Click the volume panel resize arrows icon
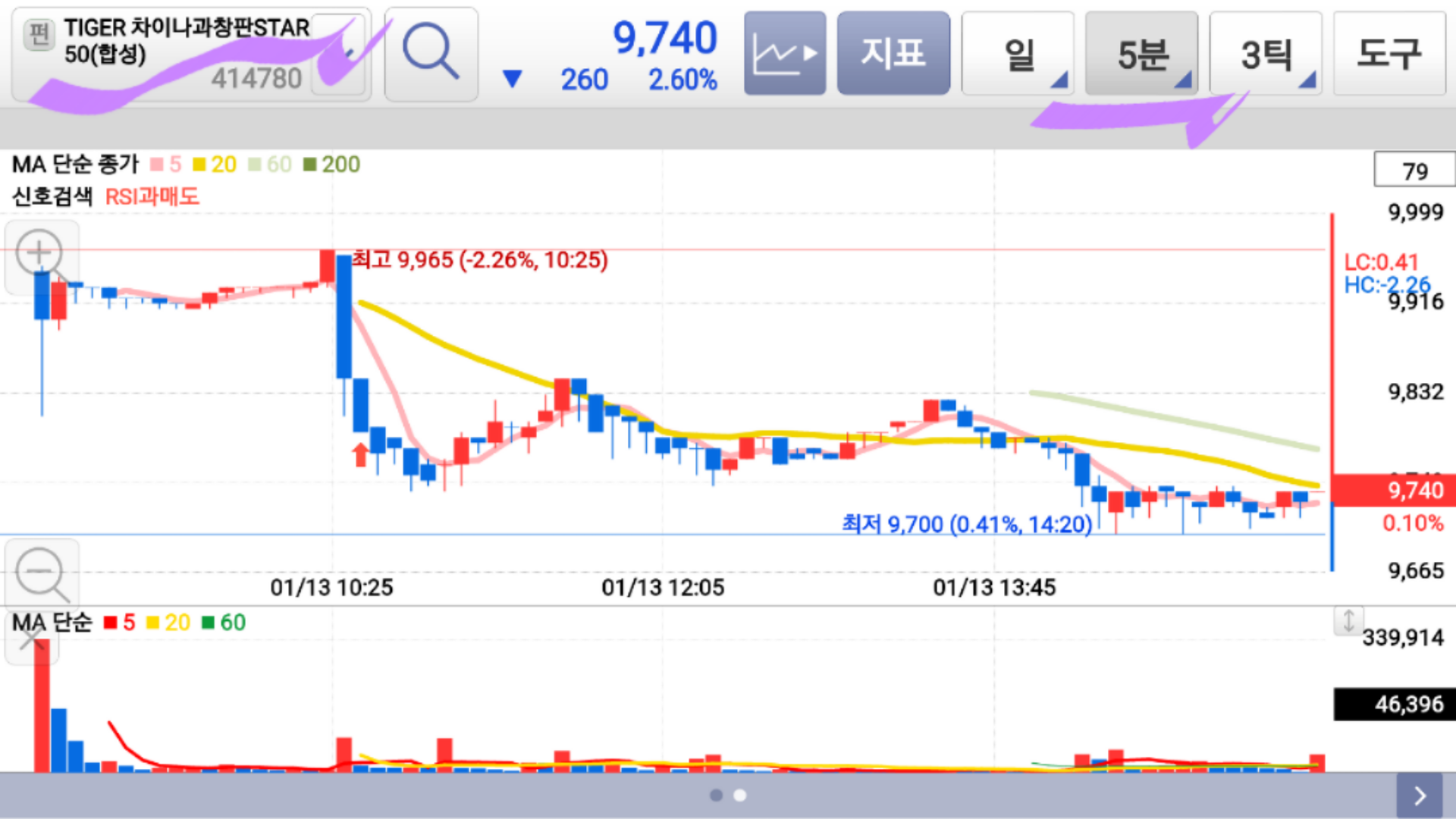Viewport: 1456px width, 819px height. click(x=1348, y=621)
